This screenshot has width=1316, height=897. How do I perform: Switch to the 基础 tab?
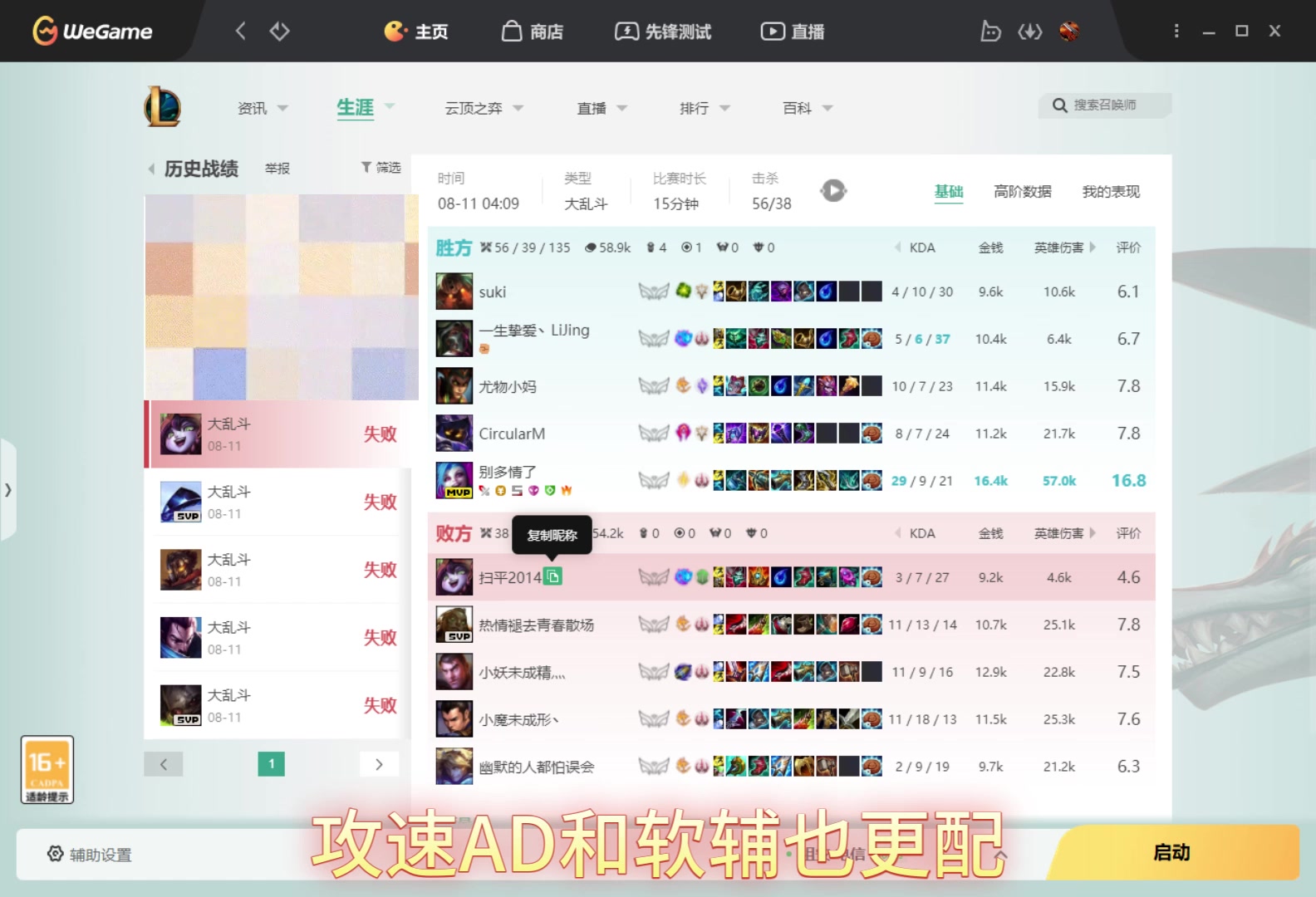click(949, 192)
